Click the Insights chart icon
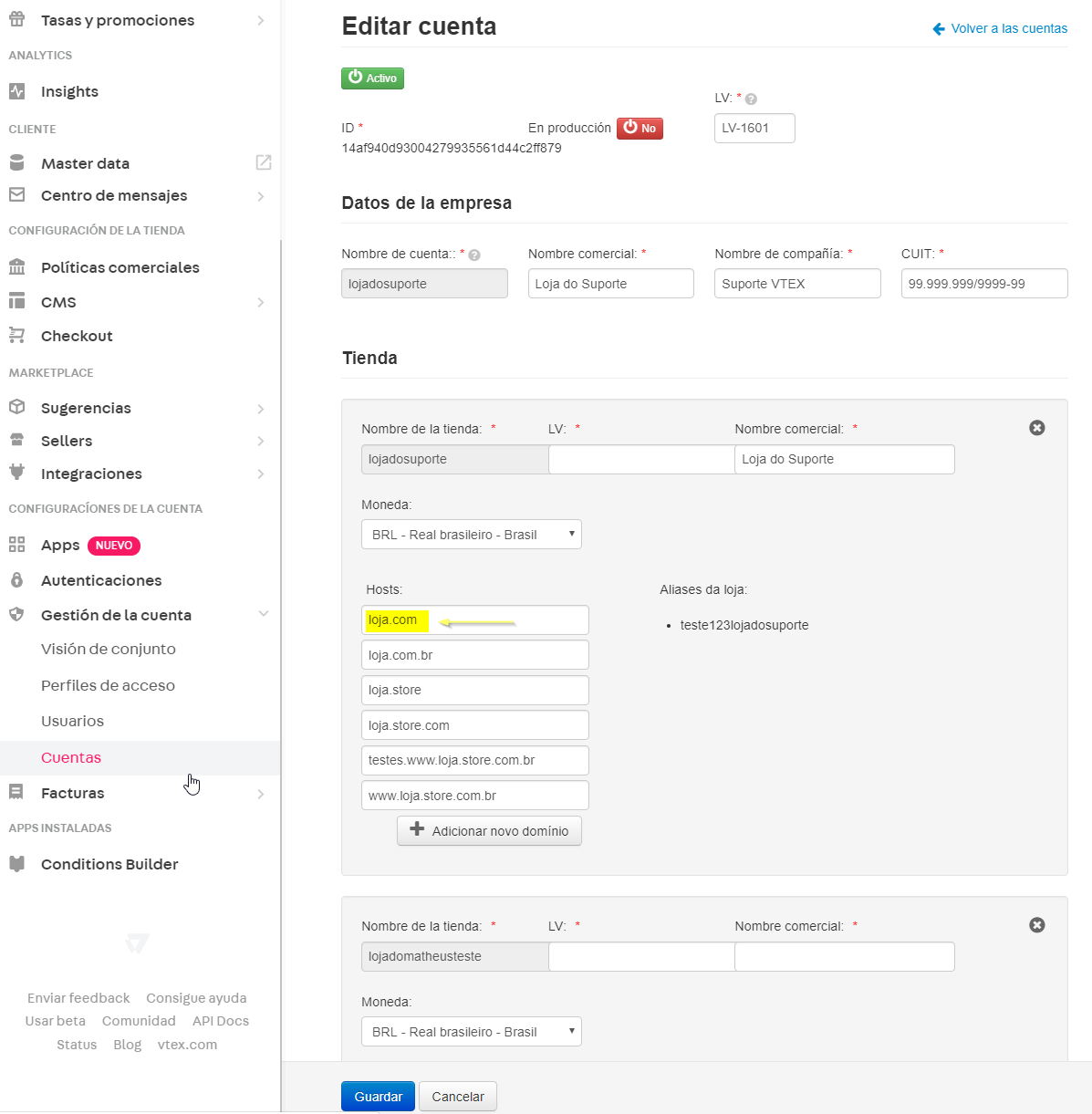Viewport: 1092px width, 1114px height. [16, 91]
